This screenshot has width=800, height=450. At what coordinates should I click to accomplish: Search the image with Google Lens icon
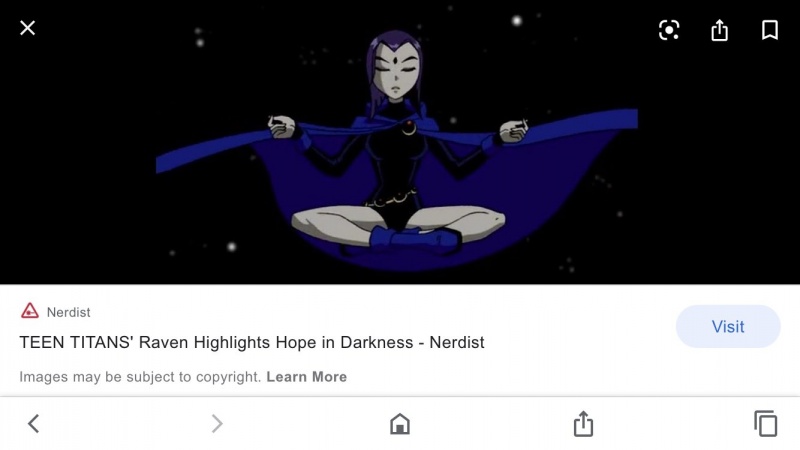click(669, 30)
